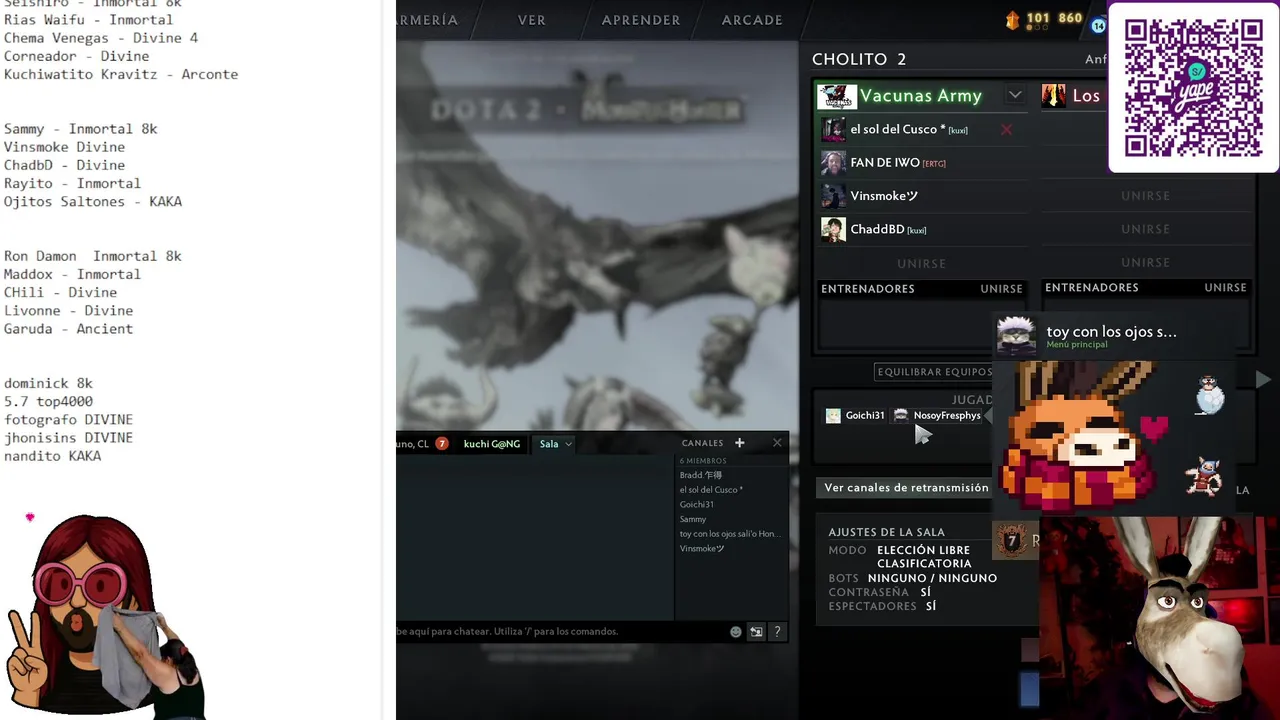
Task: Open the emoticon picker in chat
Action: [736, 631]
